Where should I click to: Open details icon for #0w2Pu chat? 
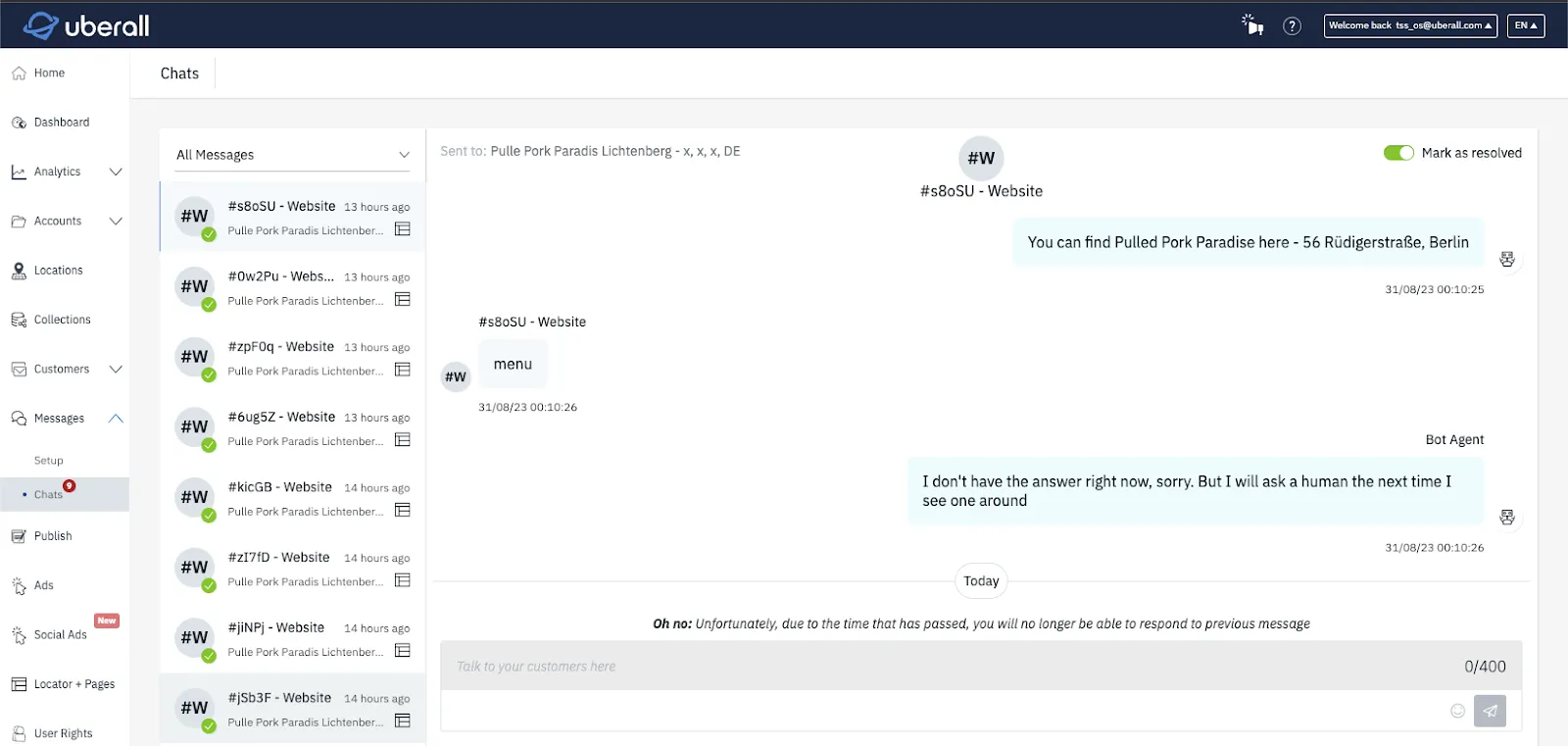click(x=402, y=299)
